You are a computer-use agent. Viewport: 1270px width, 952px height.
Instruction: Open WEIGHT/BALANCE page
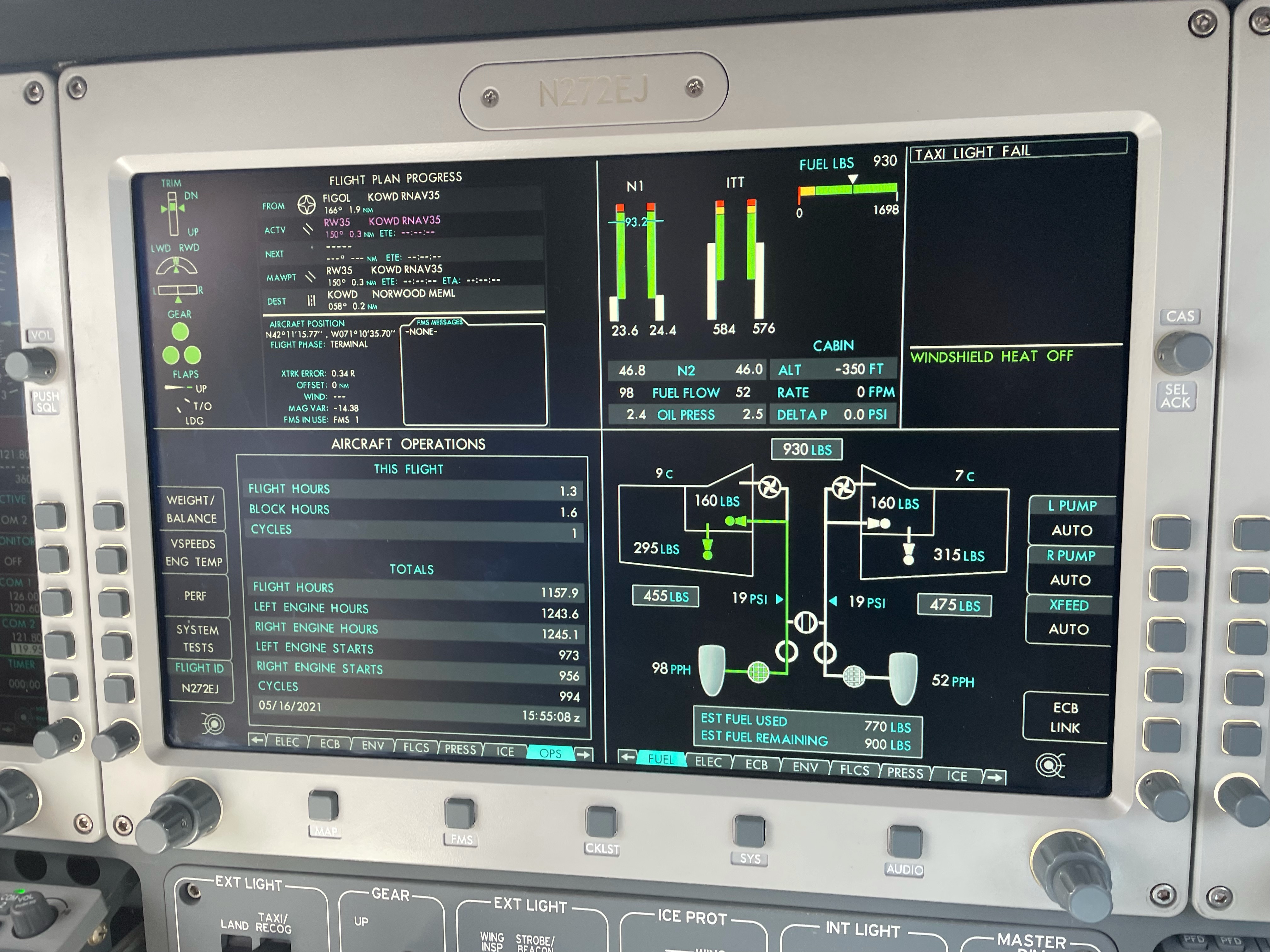[x=192, y=509]
